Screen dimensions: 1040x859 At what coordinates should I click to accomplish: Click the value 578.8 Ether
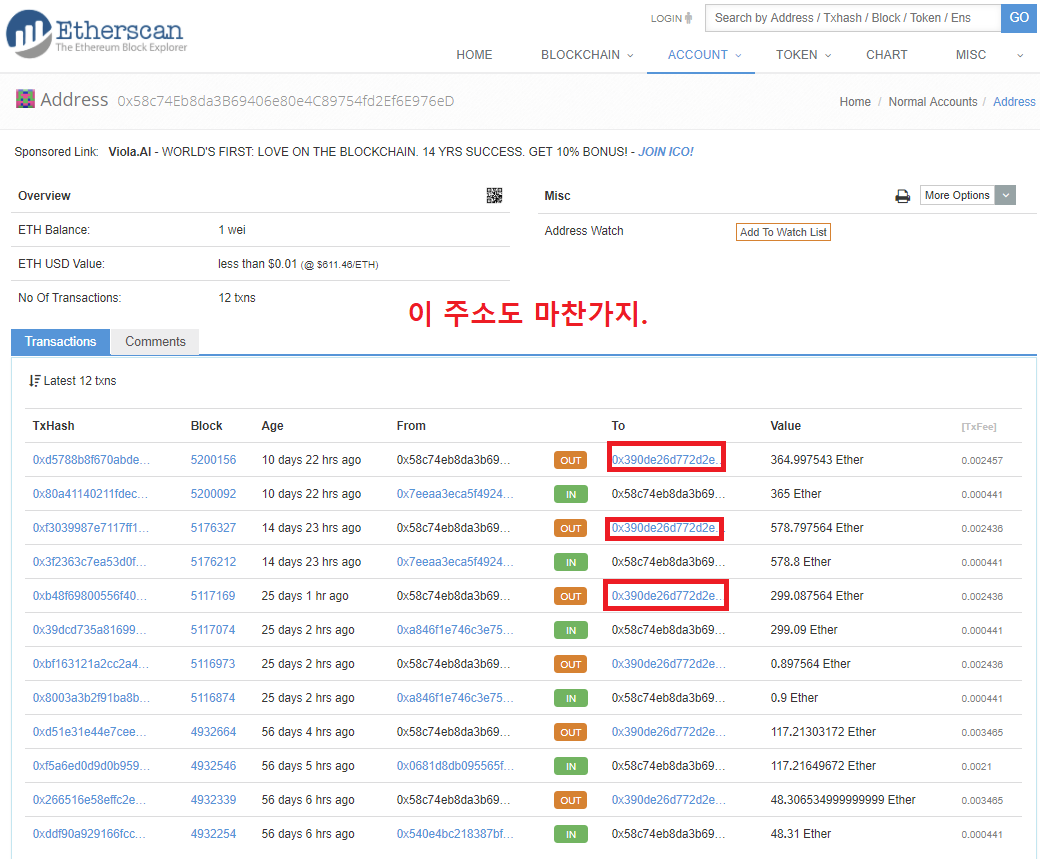(800, 562)
